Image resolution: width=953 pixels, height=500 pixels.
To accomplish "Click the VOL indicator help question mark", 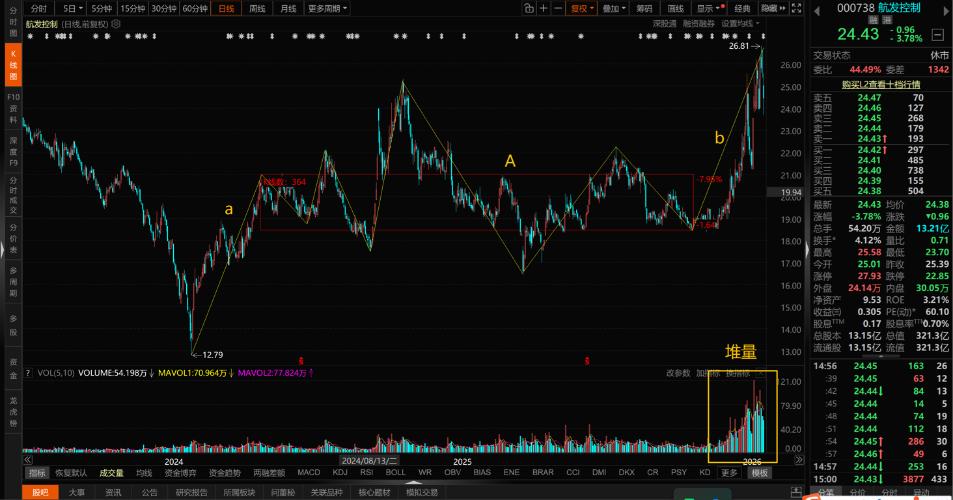I will 28,373.
